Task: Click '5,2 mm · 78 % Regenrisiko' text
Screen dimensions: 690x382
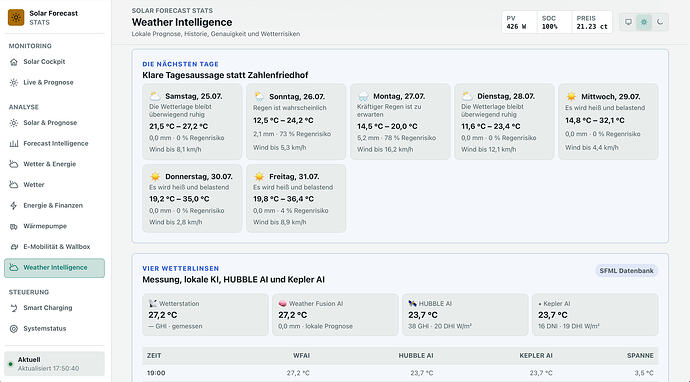Action: (x=396, y=138)
